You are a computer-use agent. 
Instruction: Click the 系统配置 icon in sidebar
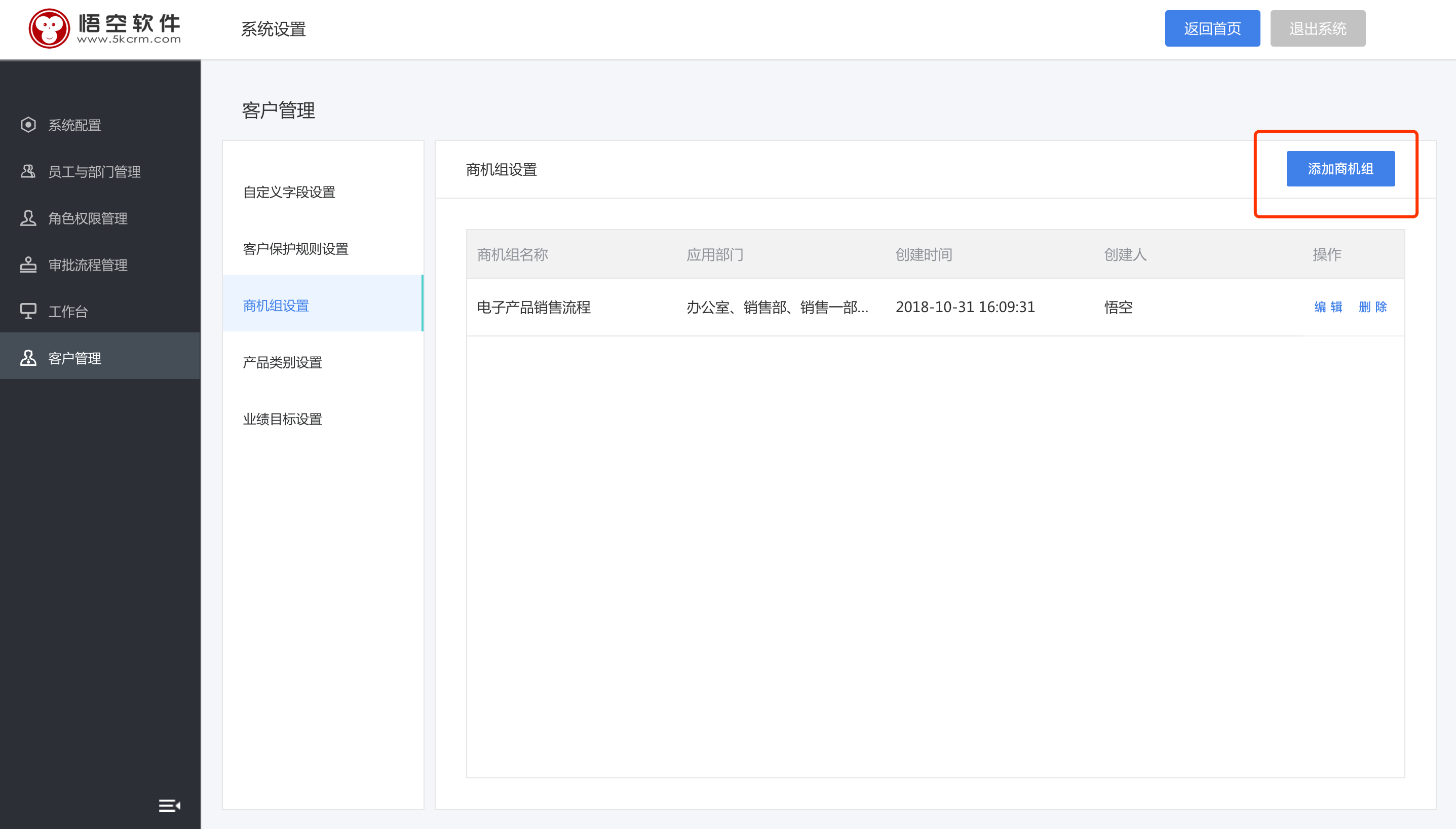27,125
